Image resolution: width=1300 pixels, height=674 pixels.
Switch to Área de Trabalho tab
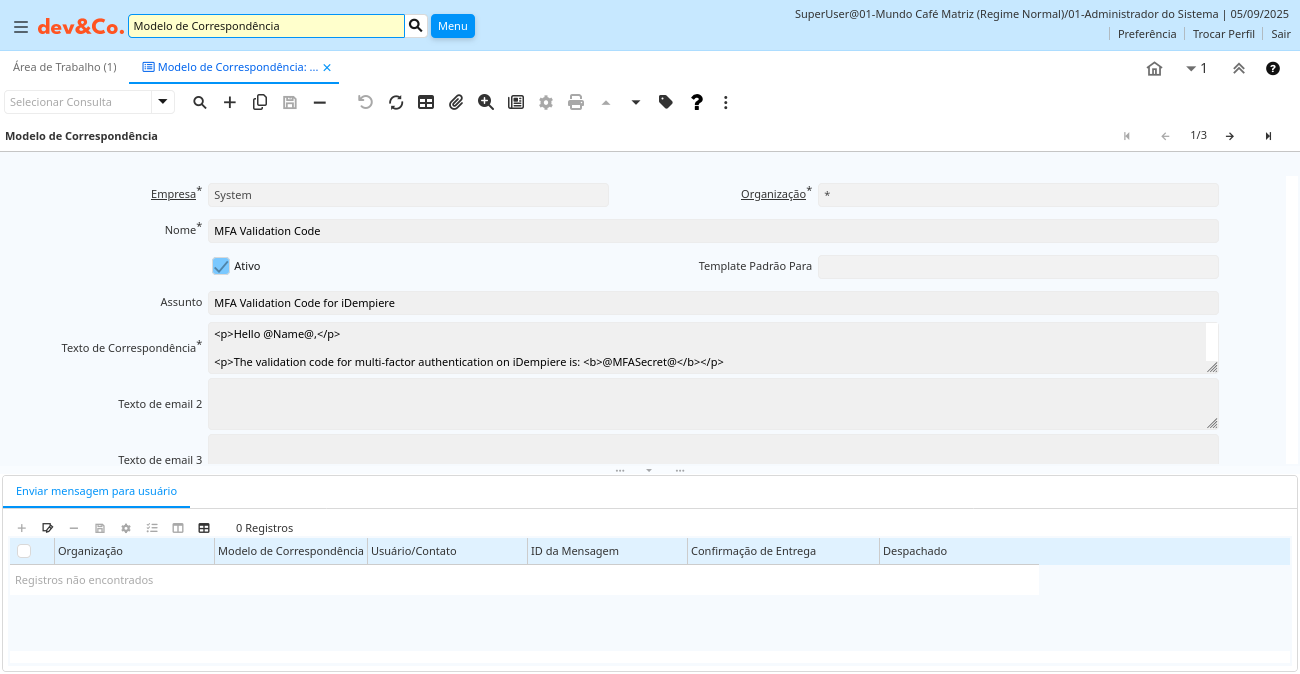coord(64,67)
